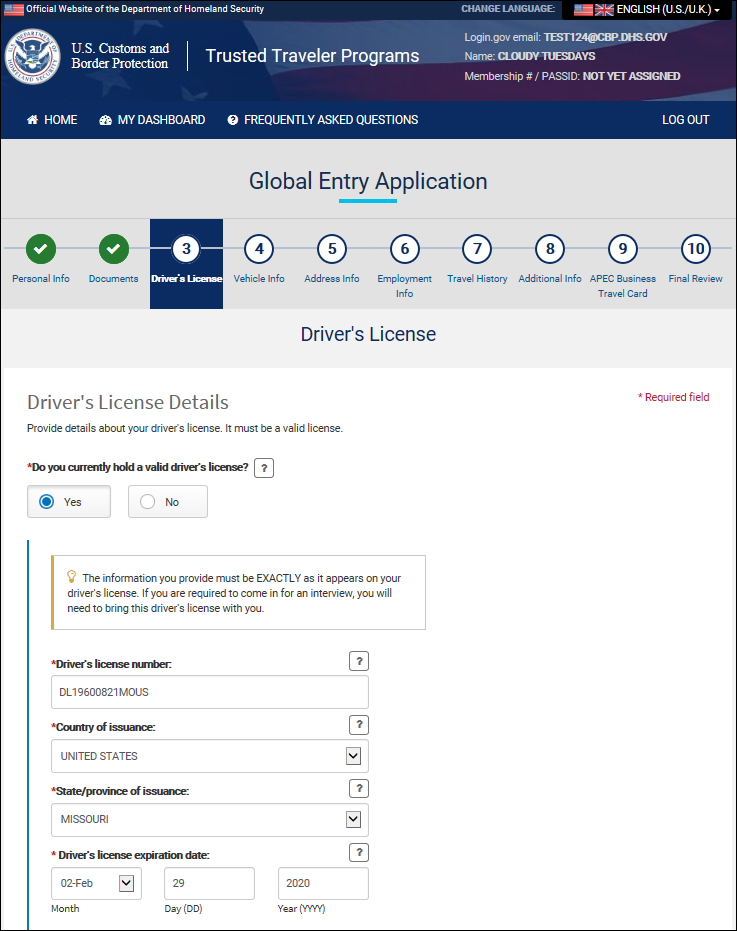The width and height of the screenshot is (737, 931).
Task: Open the expiration Month dropdown
Action: (126, 883)
